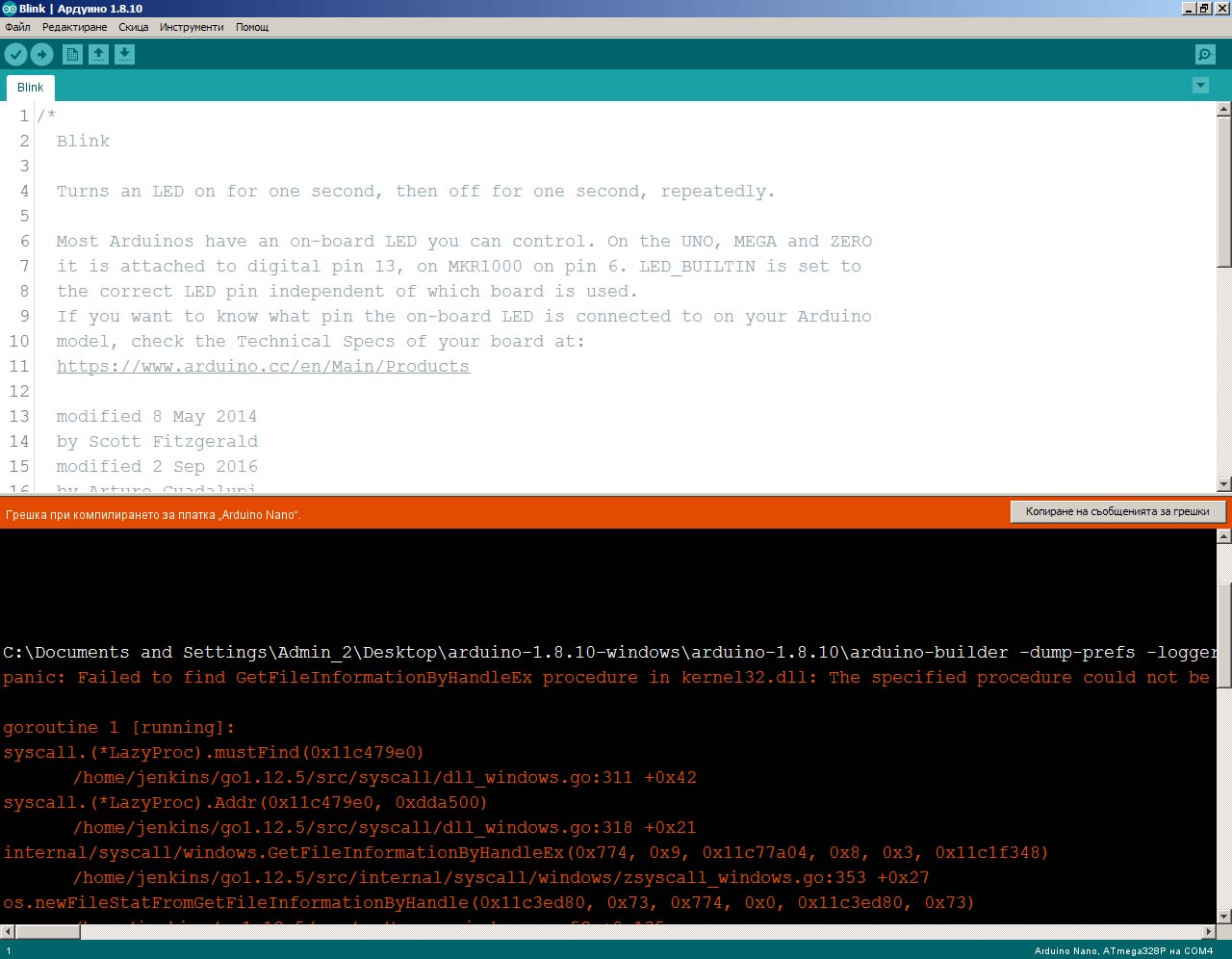The image size is (1232, 959).
Task: Click the Verify (checkmark) toolbar icon
Action: (16, 55)
